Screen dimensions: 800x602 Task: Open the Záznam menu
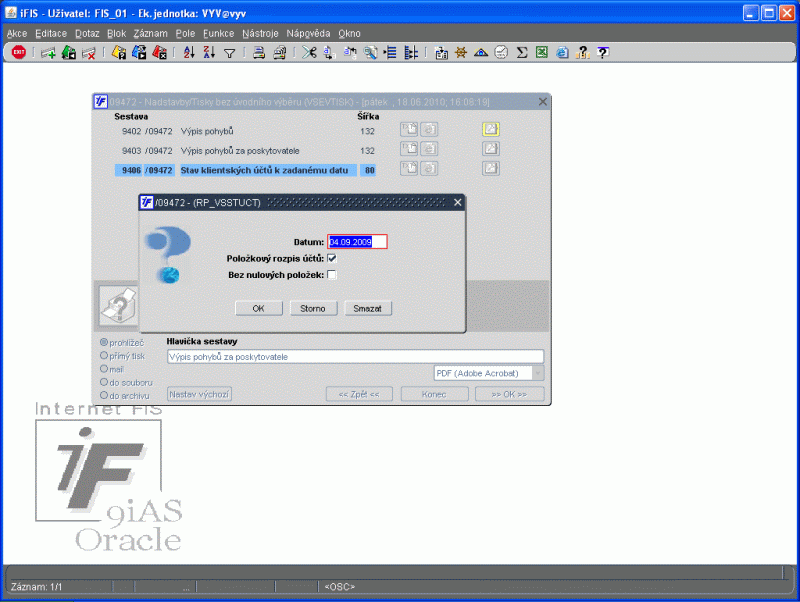click(x=151, y=34)
